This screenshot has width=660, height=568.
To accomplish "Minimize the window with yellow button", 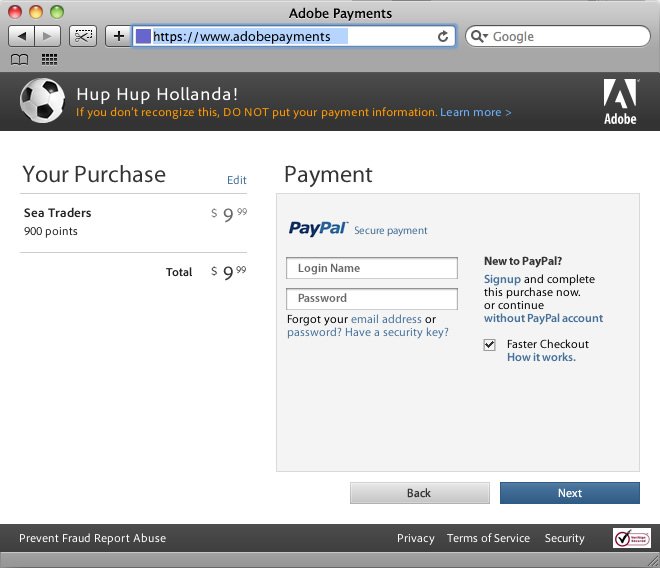I will point(36,12).
